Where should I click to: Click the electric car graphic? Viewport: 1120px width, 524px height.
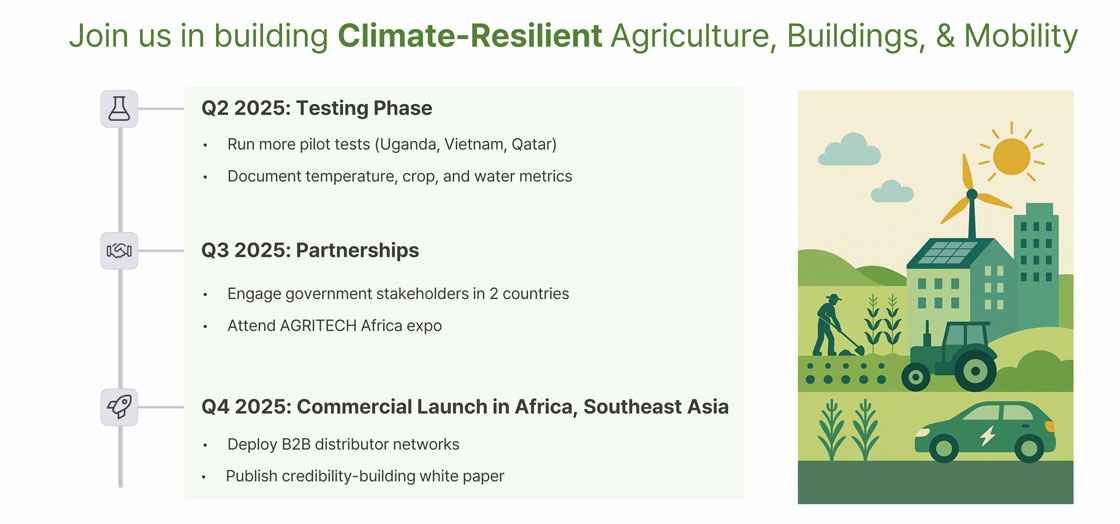pyautogui.click(x=987, y=430)
